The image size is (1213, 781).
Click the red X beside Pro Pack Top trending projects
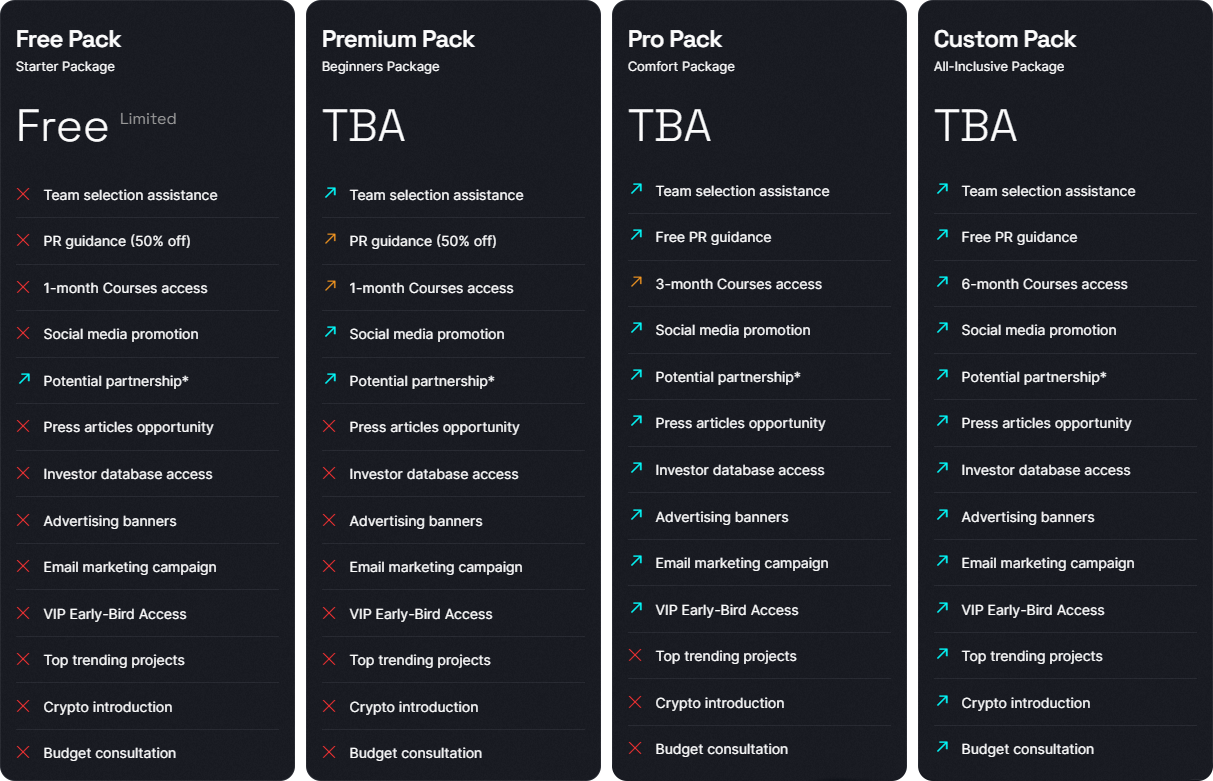tap(635, 656)
